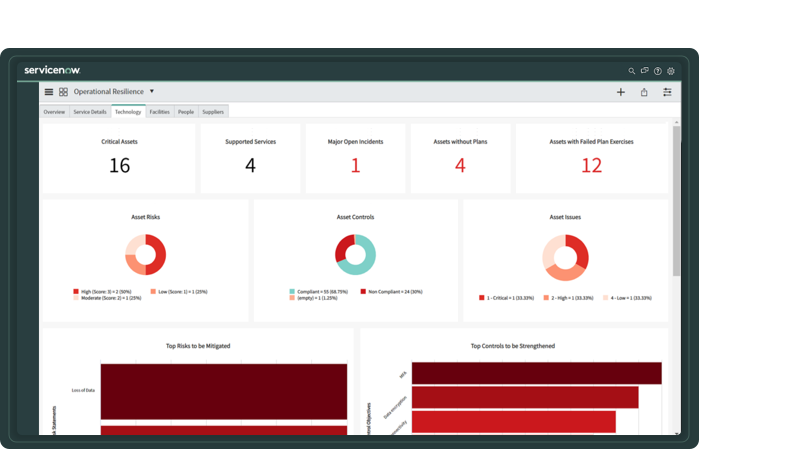Screen dimensions: 800x450
Task: Open the help question mark icon
Action: pos(658,71)
